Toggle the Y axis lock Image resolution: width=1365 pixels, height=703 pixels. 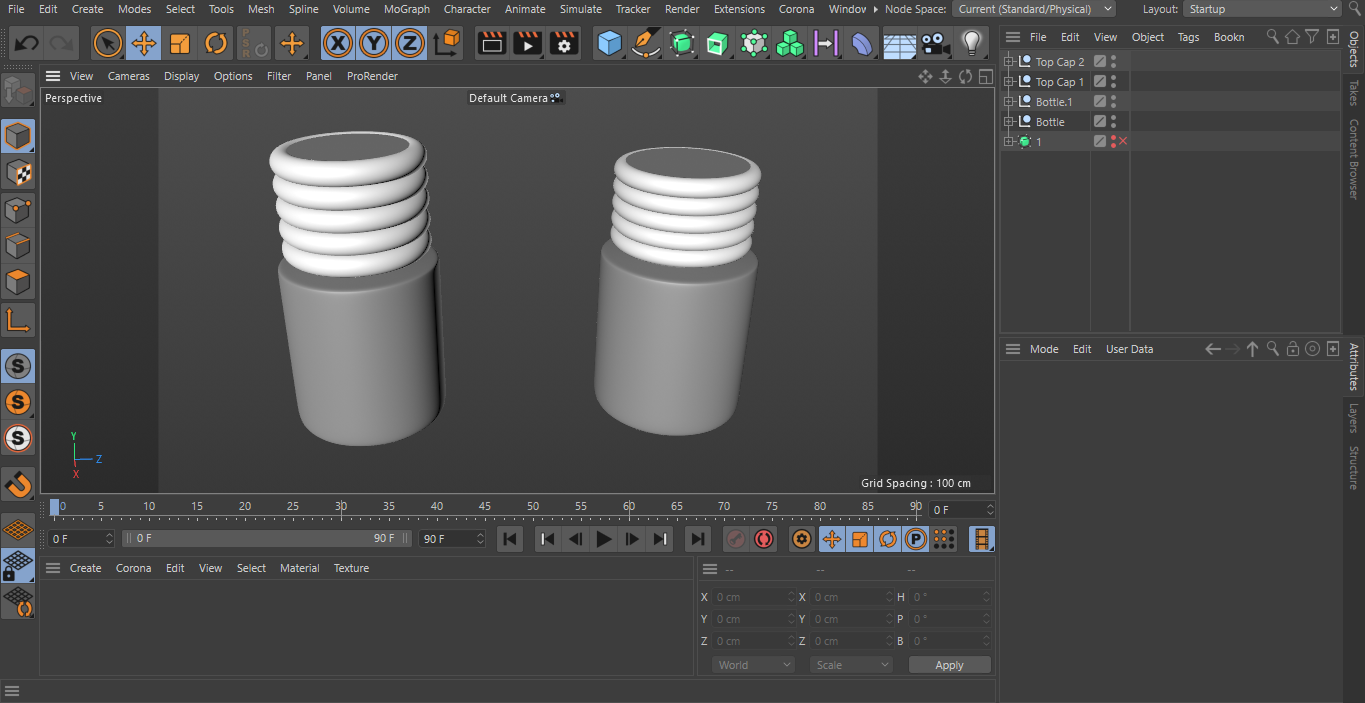pyautogui.click(x=374, y=44)
